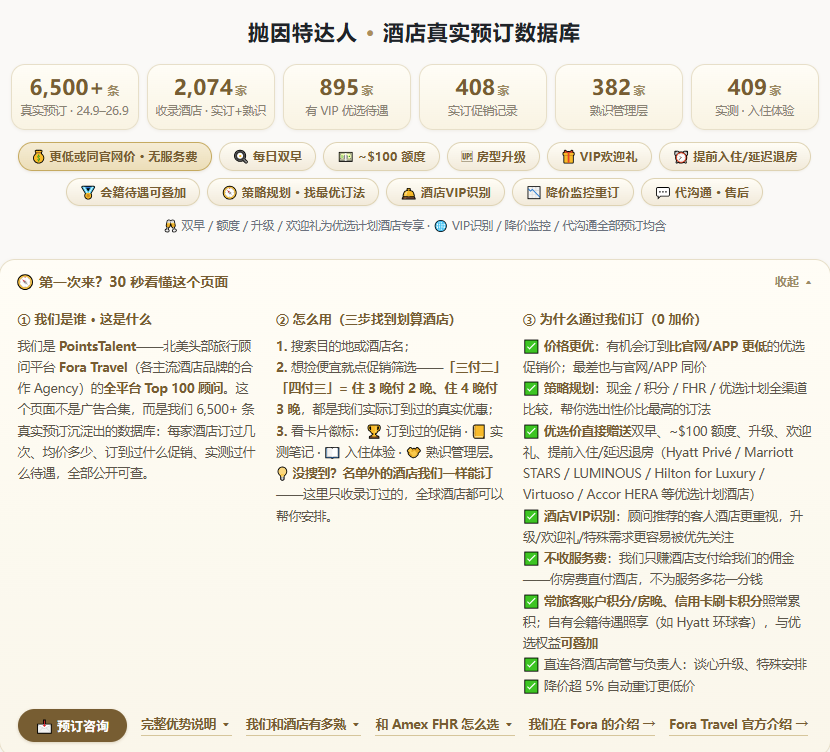
Task: Click the compass icon beside 第一次来?
Action: [x=25, y=282]
